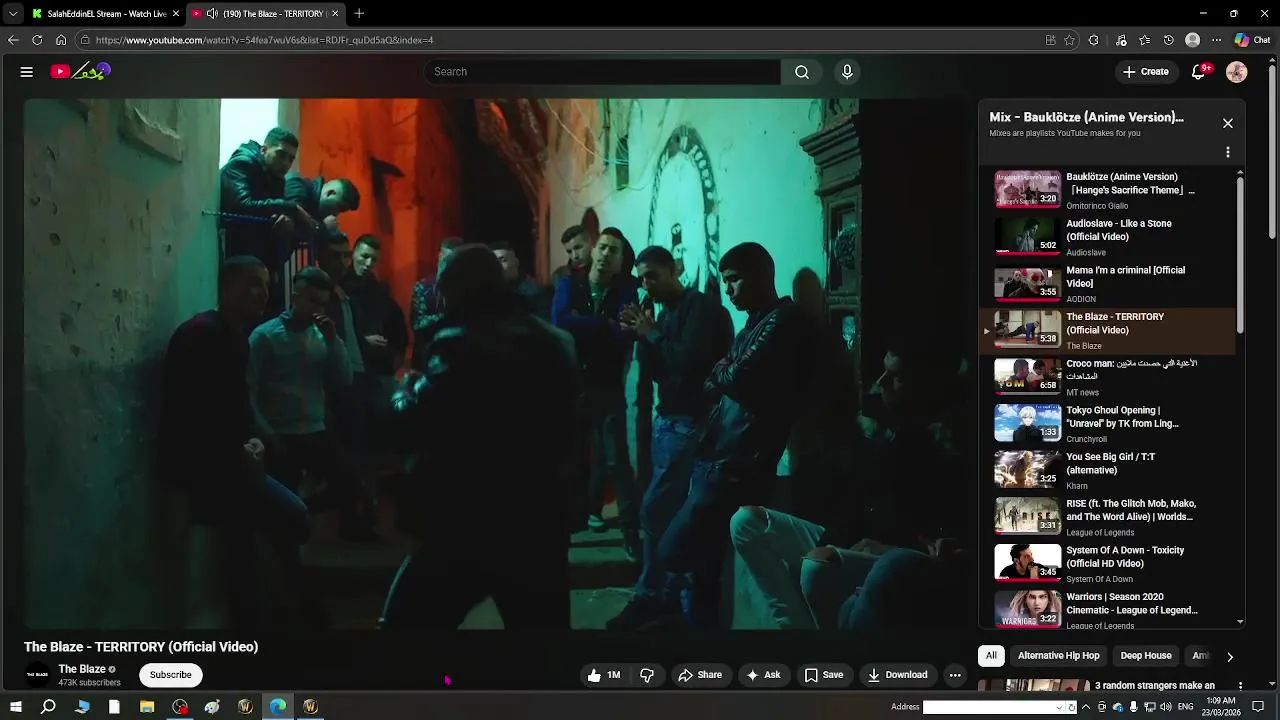Mute The Blaze tab via speaker icon
Screen dimensions: 1280x720
212,14
